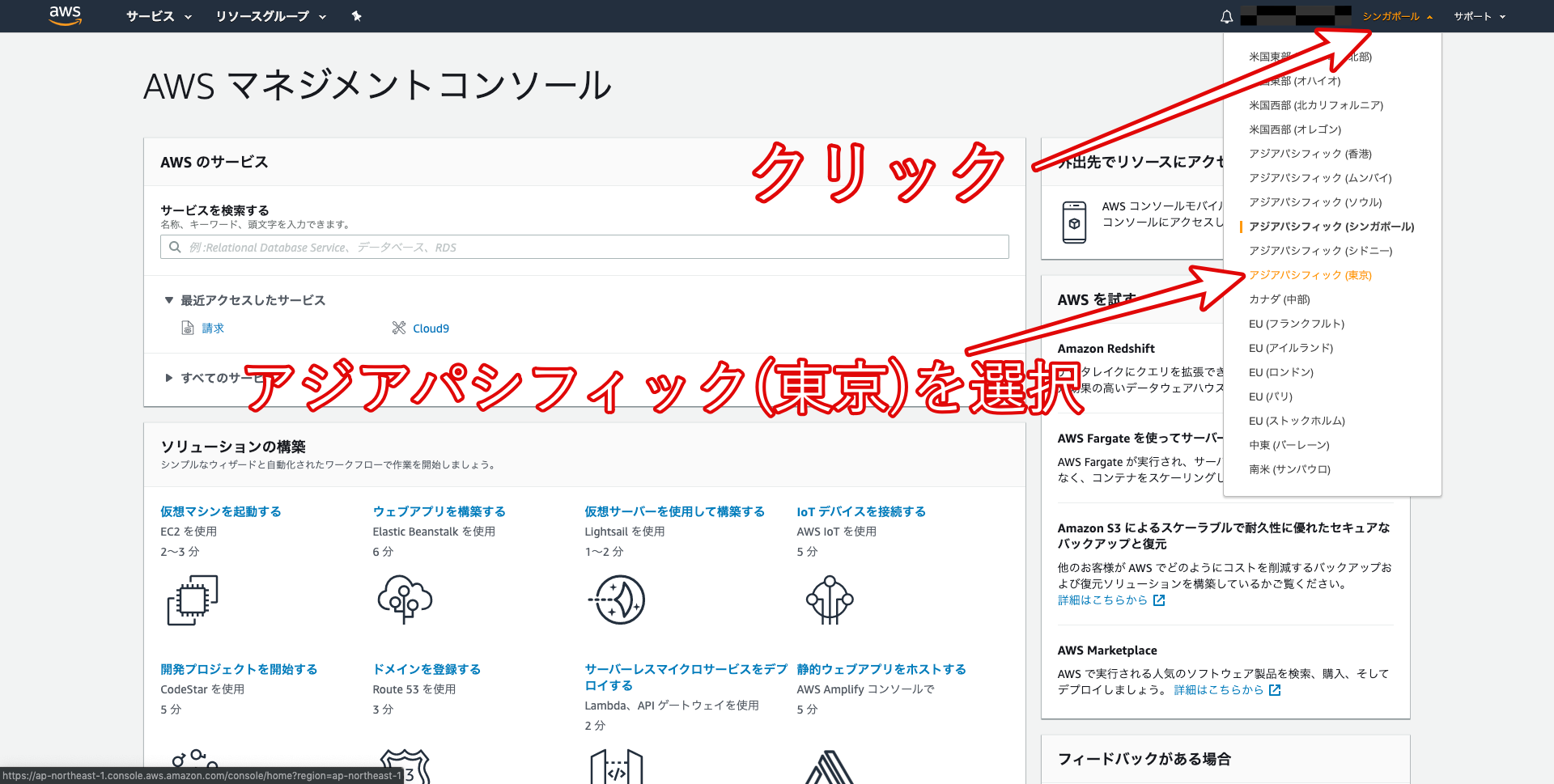Open the notifications bell icon
Viewport: 1554px width, 784px height.
pos(1226,16)
